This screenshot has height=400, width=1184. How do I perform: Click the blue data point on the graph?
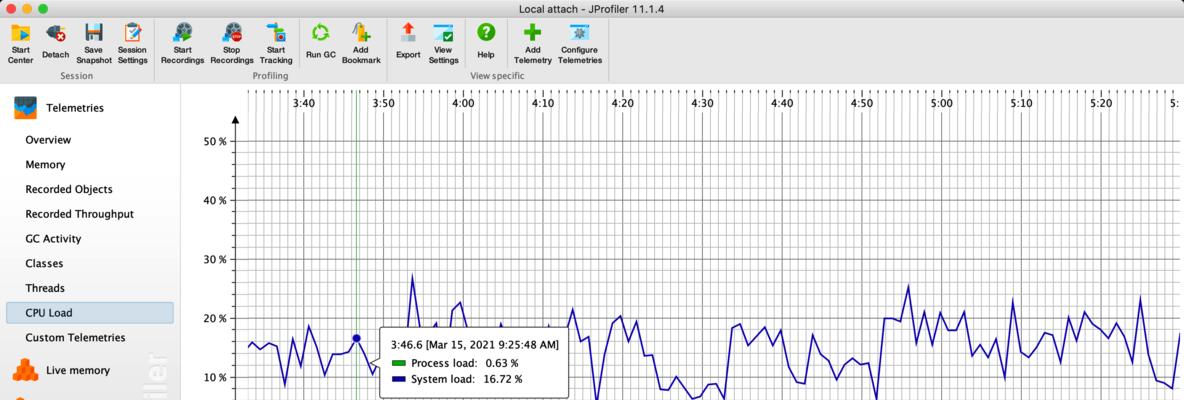356,338
